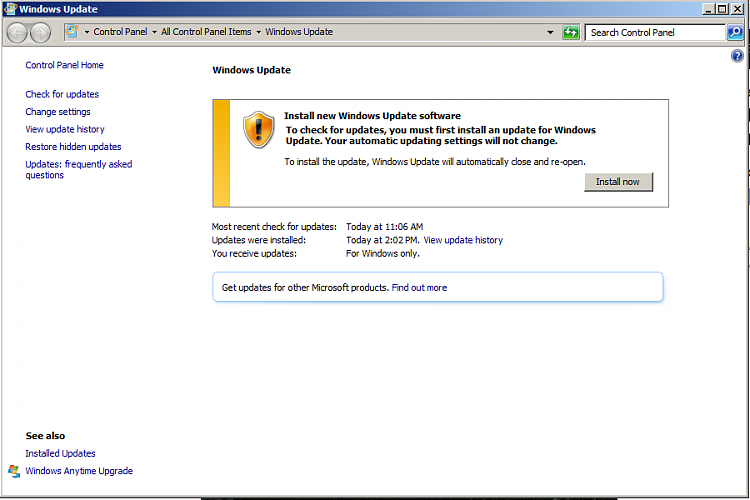Maximize the Windows Update window
750x500 pixels.
(722, 9)
